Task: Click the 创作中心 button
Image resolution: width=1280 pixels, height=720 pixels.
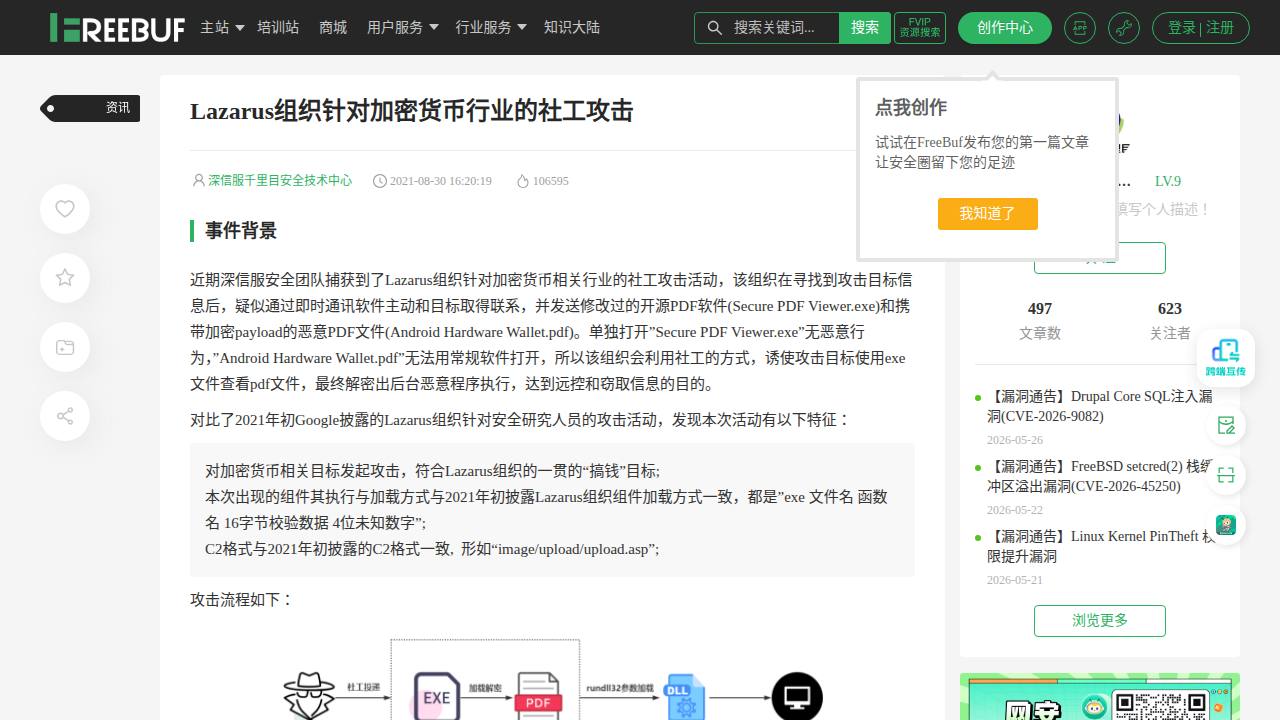Action: pos(1005,28)
